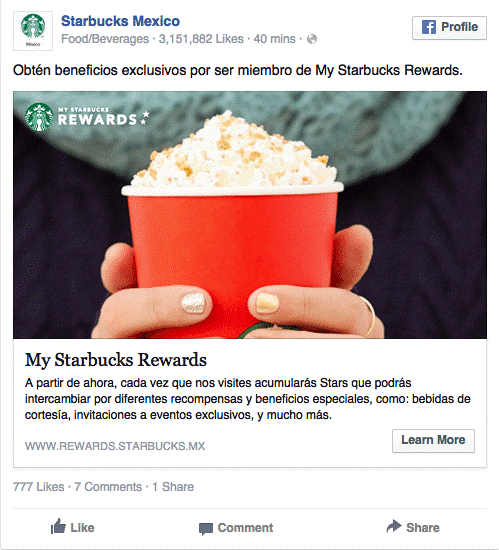Click the thumbs-up Like icon
This screenshot has height=550, width=499.
pyautogui.click(x=58, y=526)
